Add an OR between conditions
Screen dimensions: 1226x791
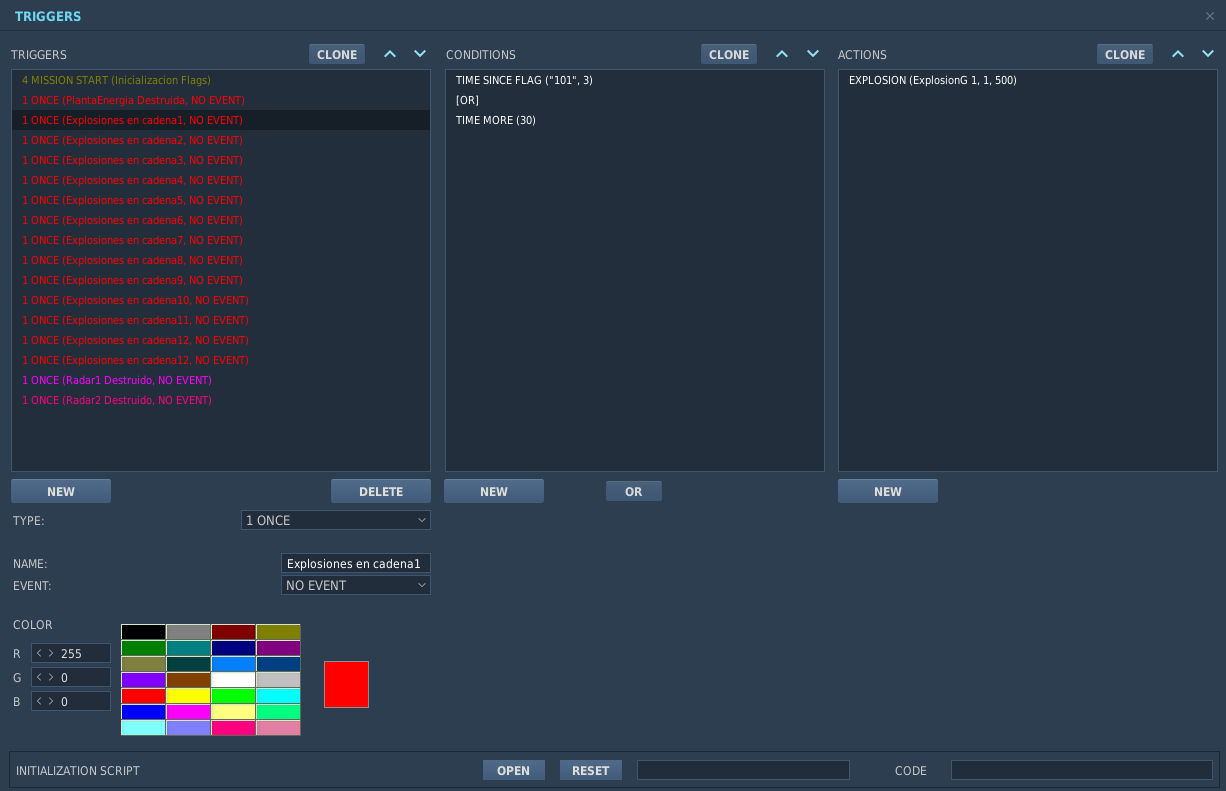(634, 491)
